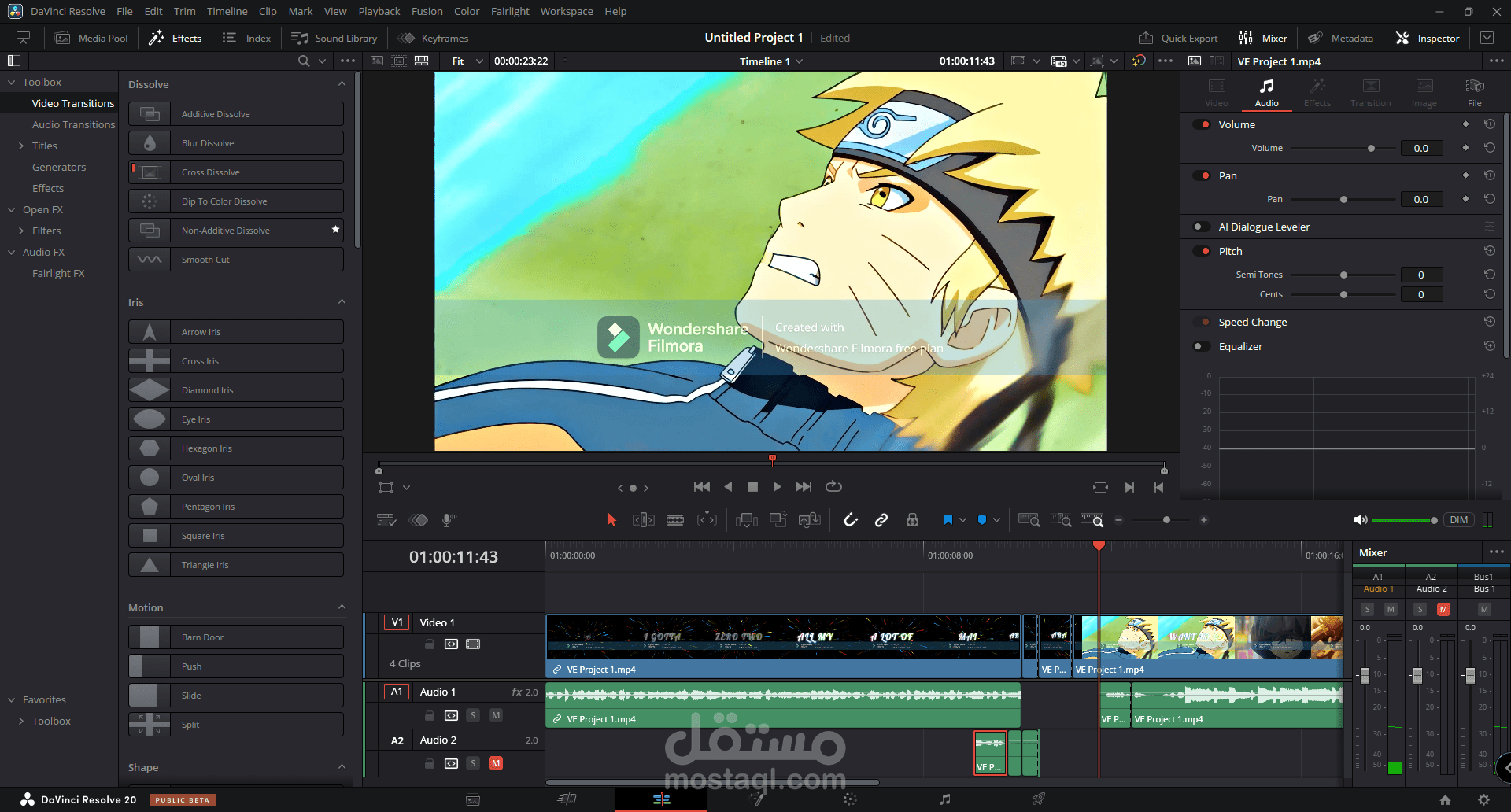Screen dimensions: 1511x812
Task: Click the blue Flag icon
Action: pyautogui.click(x=948, y=520)
